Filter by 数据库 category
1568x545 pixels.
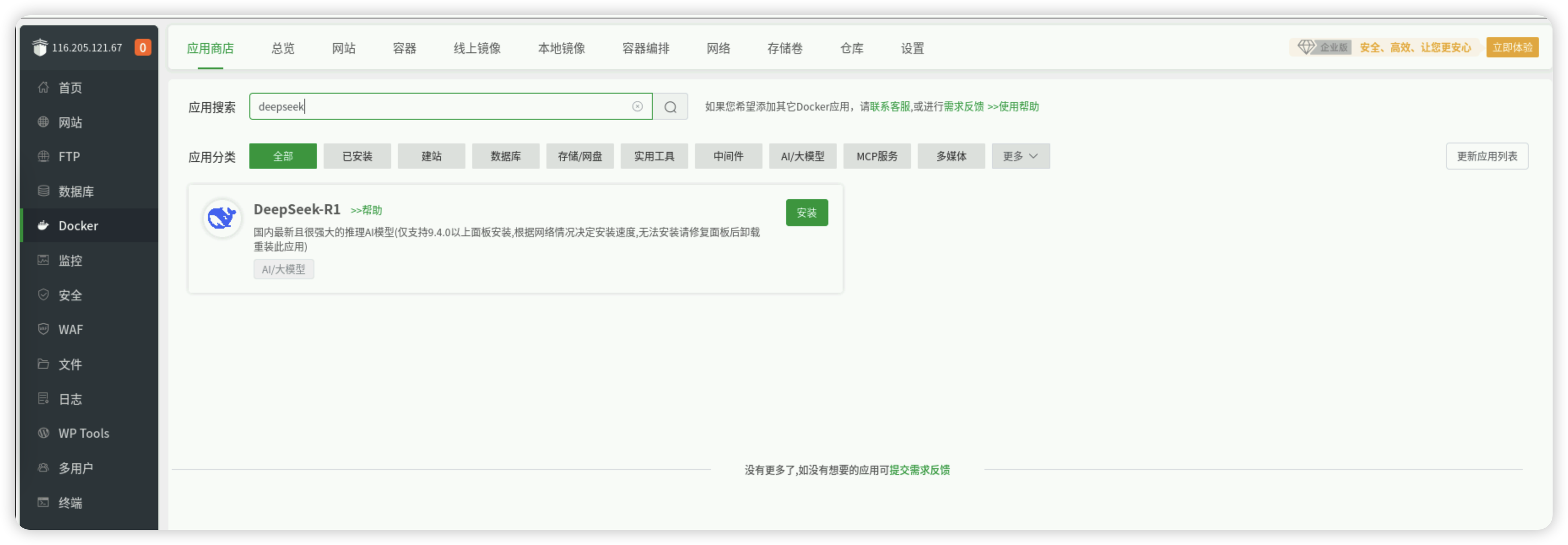pos(505,156)
